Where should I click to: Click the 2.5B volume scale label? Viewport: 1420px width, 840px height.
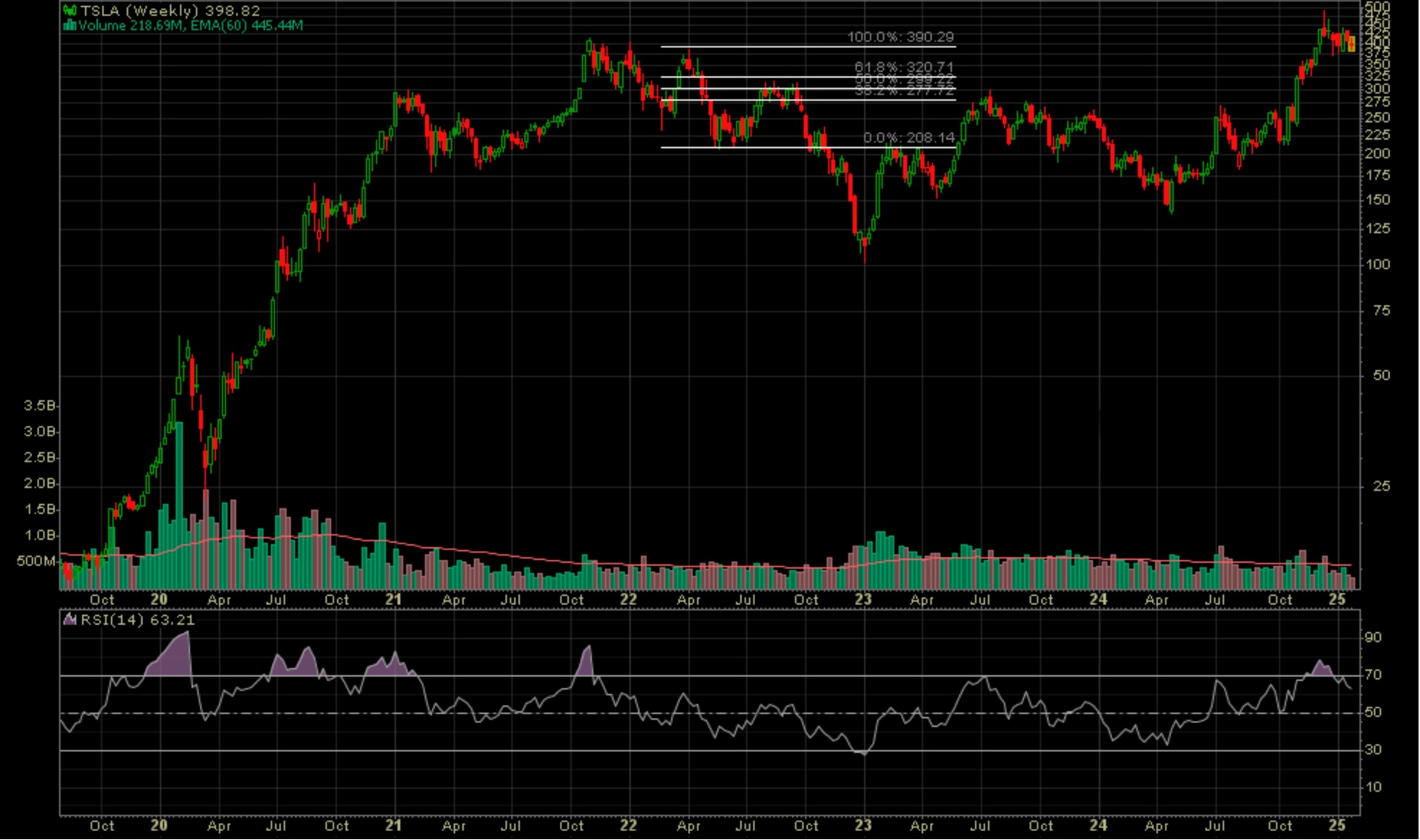click(40, 458)
